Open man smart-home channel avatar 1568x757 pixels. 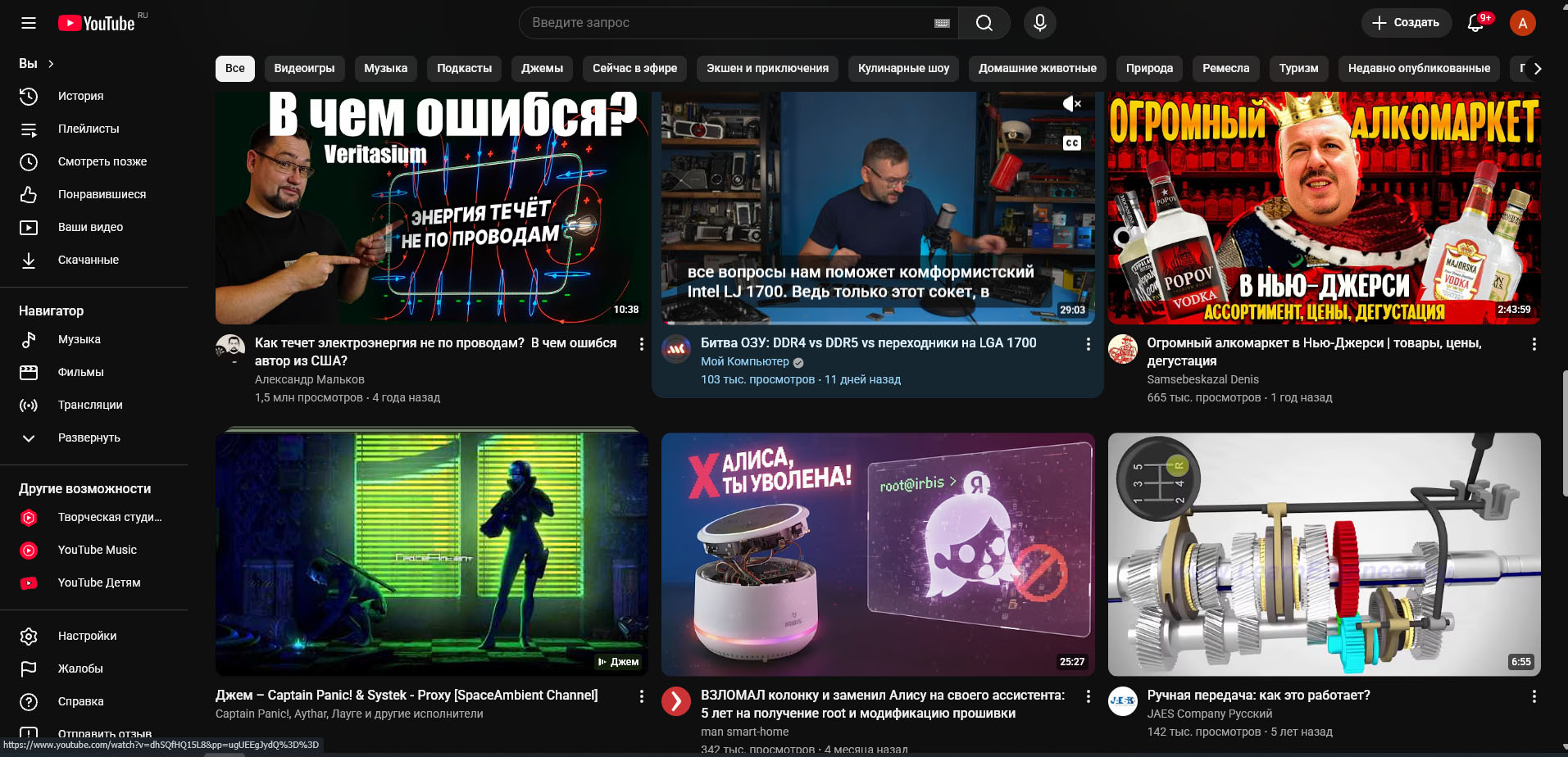676,701
